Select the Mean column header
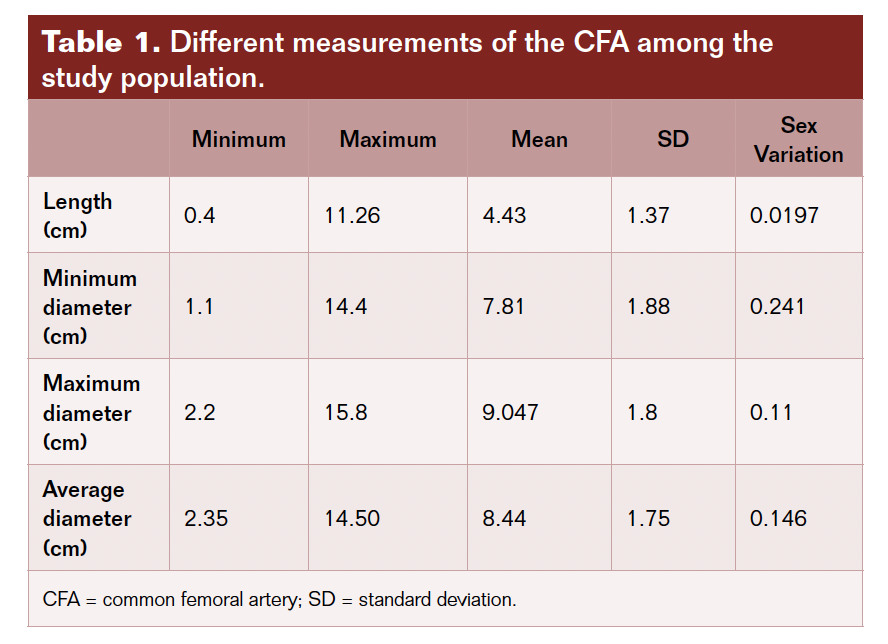This screenshot has height=644, width=888. pos(540,139)
